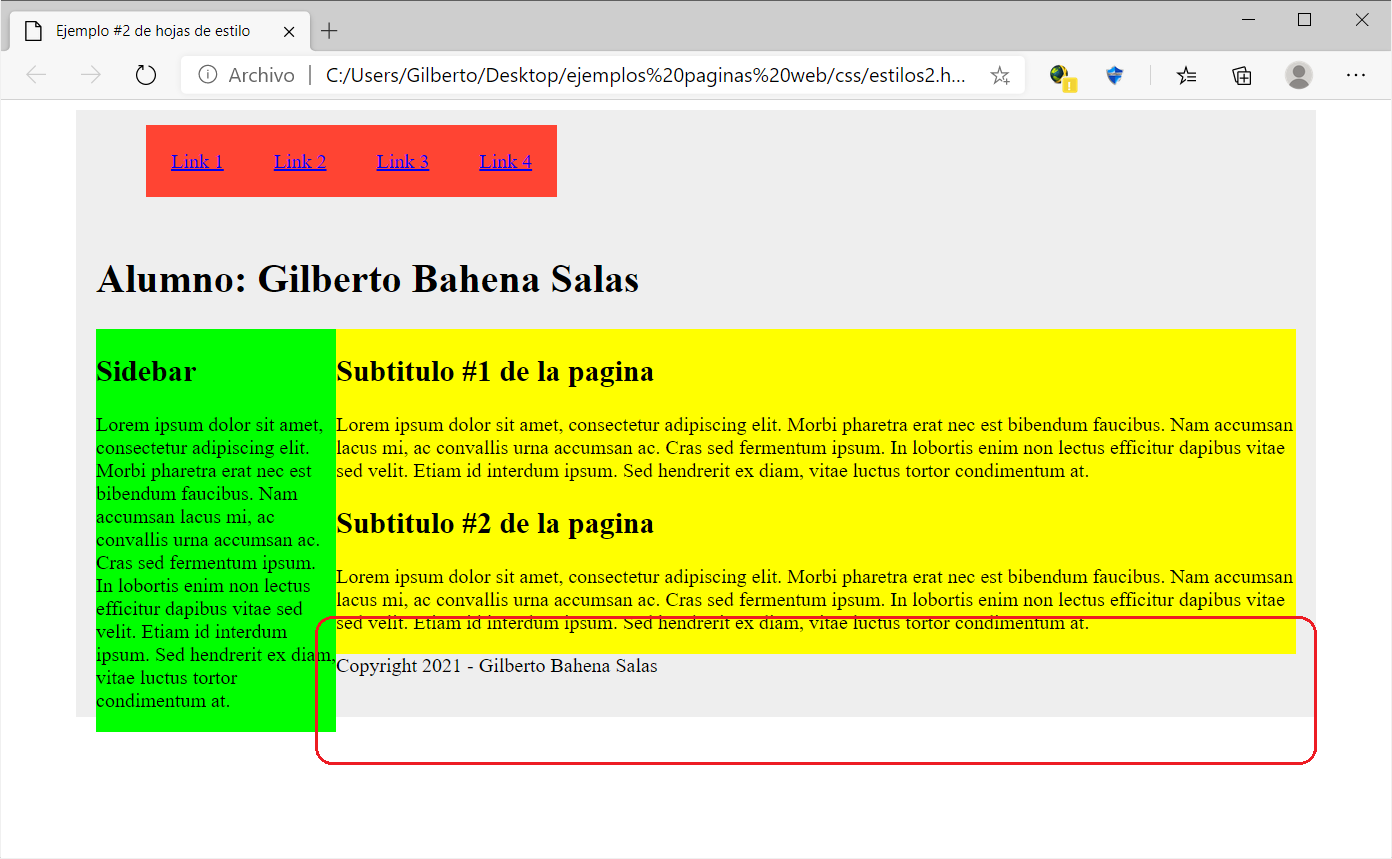Select the Ejemplo #2 de hojas de estilo tab
1392x859 pixels.
click(160, 31)
